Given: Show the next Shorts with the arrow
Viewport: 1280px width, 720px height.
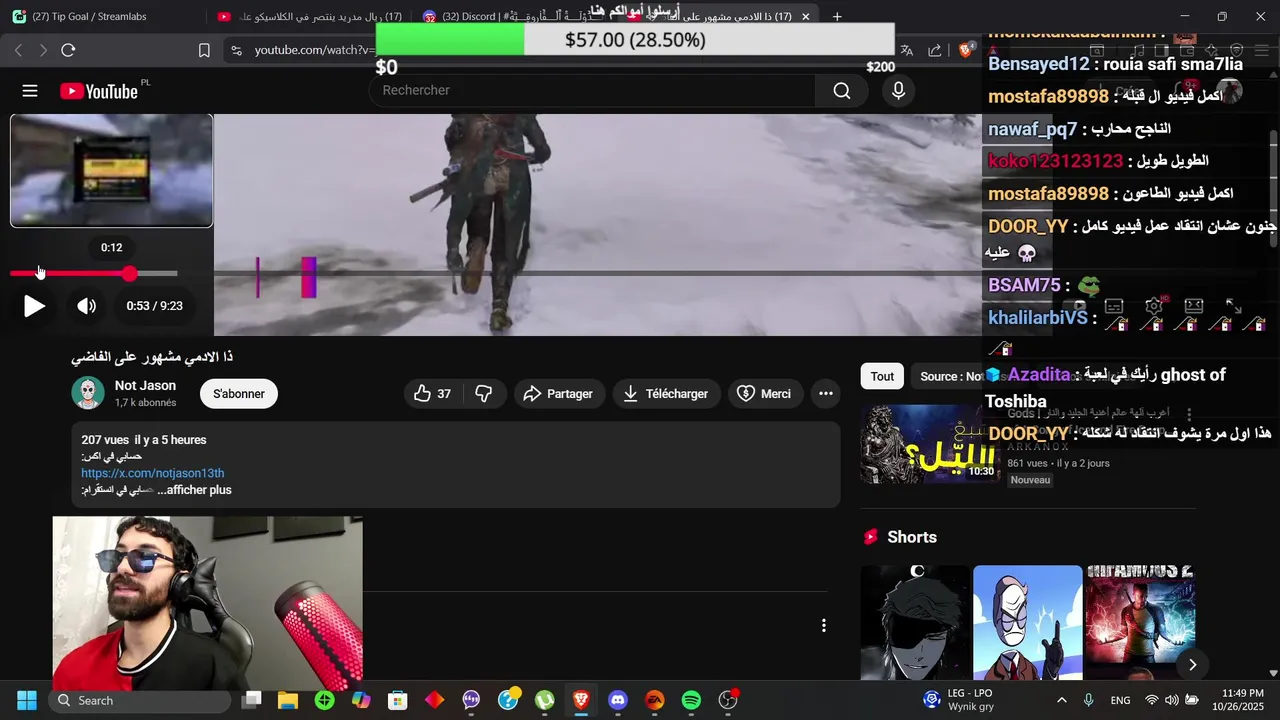Looking at the screenshot, I should coord(1192,664).
